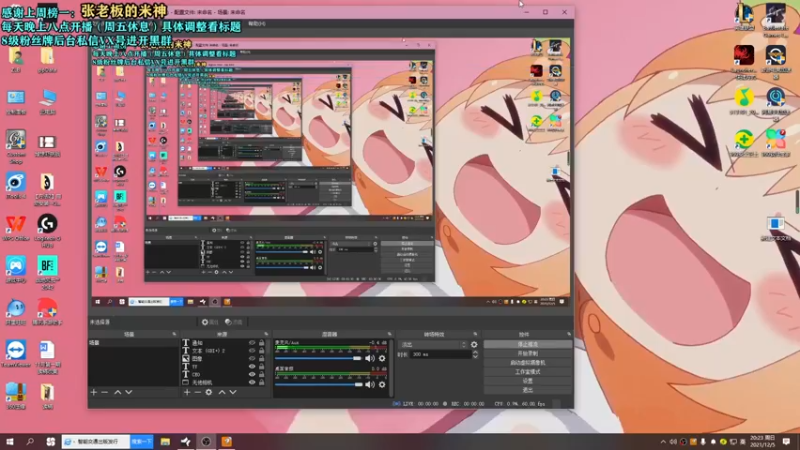
Task: Open the Windows Start menu
Action: (x=10, y=441)
